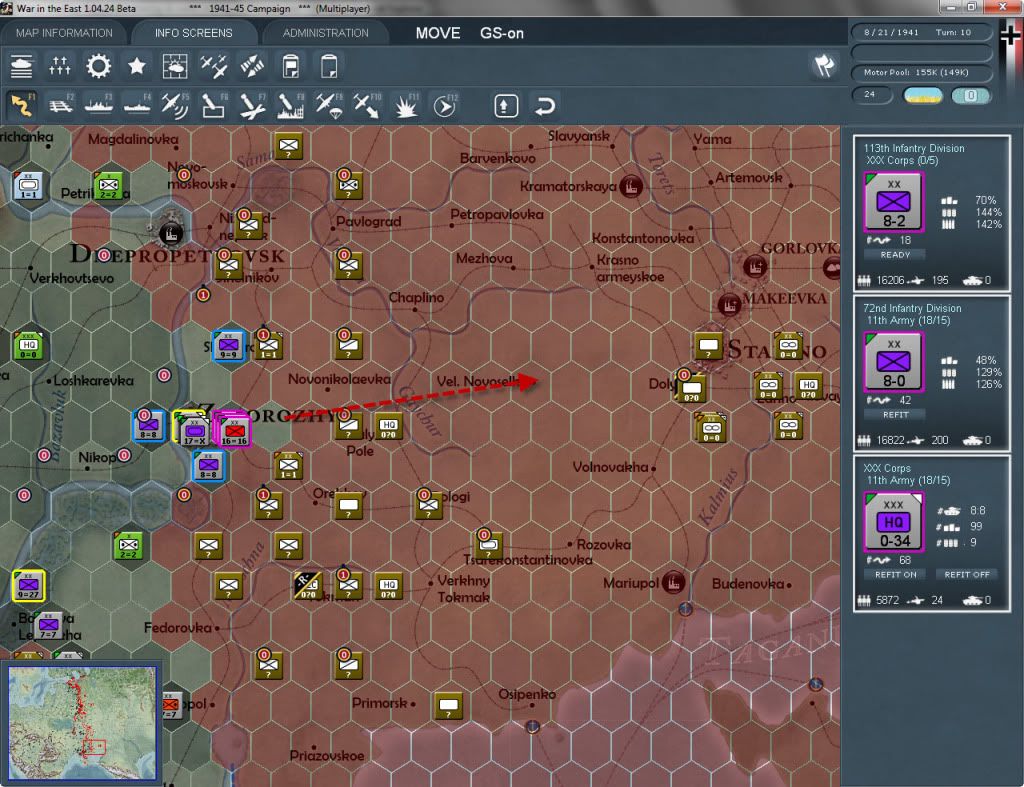Select Air Transport mode F9 icon

click(329, 105)
